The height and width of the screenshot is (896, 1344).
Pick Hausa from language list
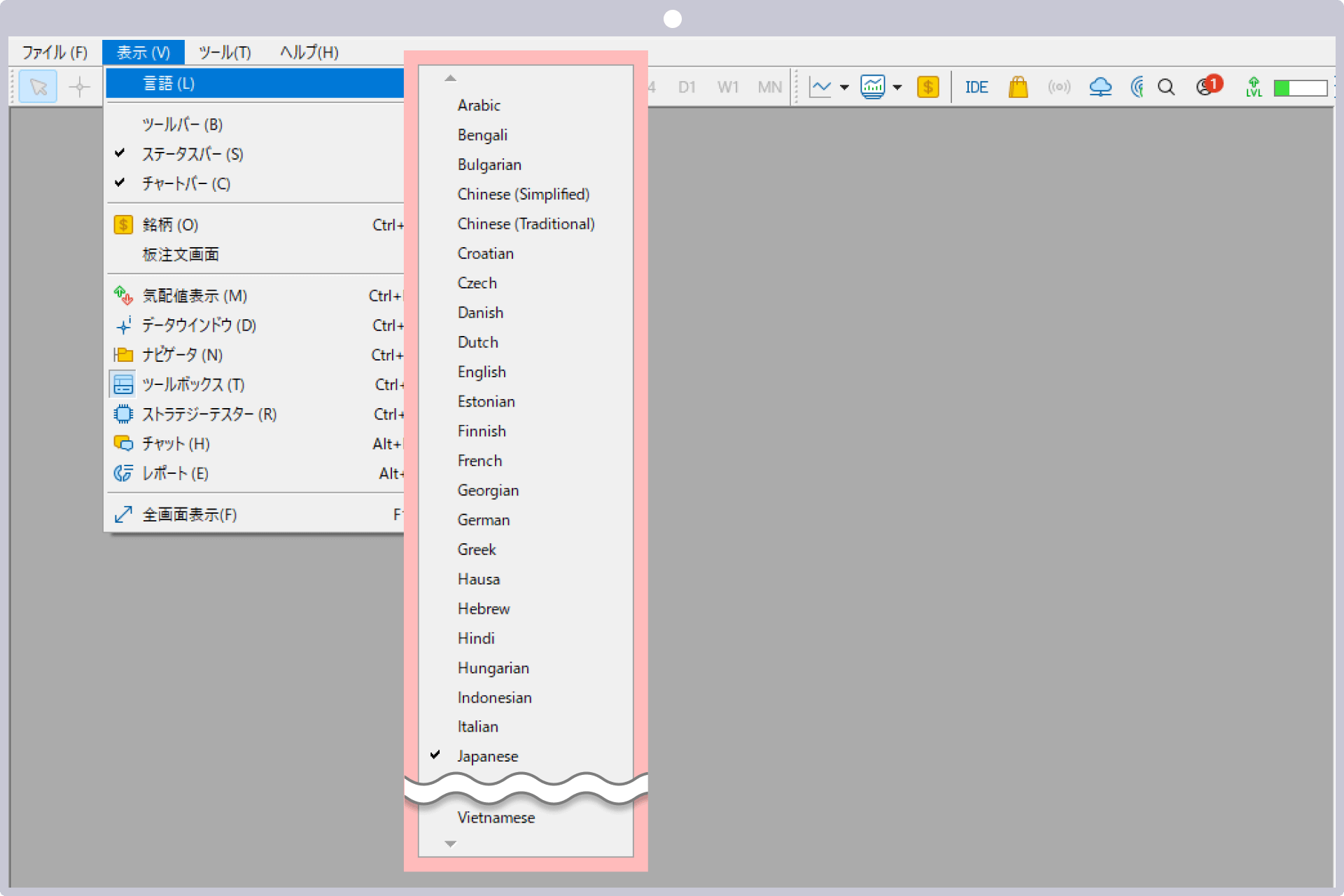click(526, 580)
